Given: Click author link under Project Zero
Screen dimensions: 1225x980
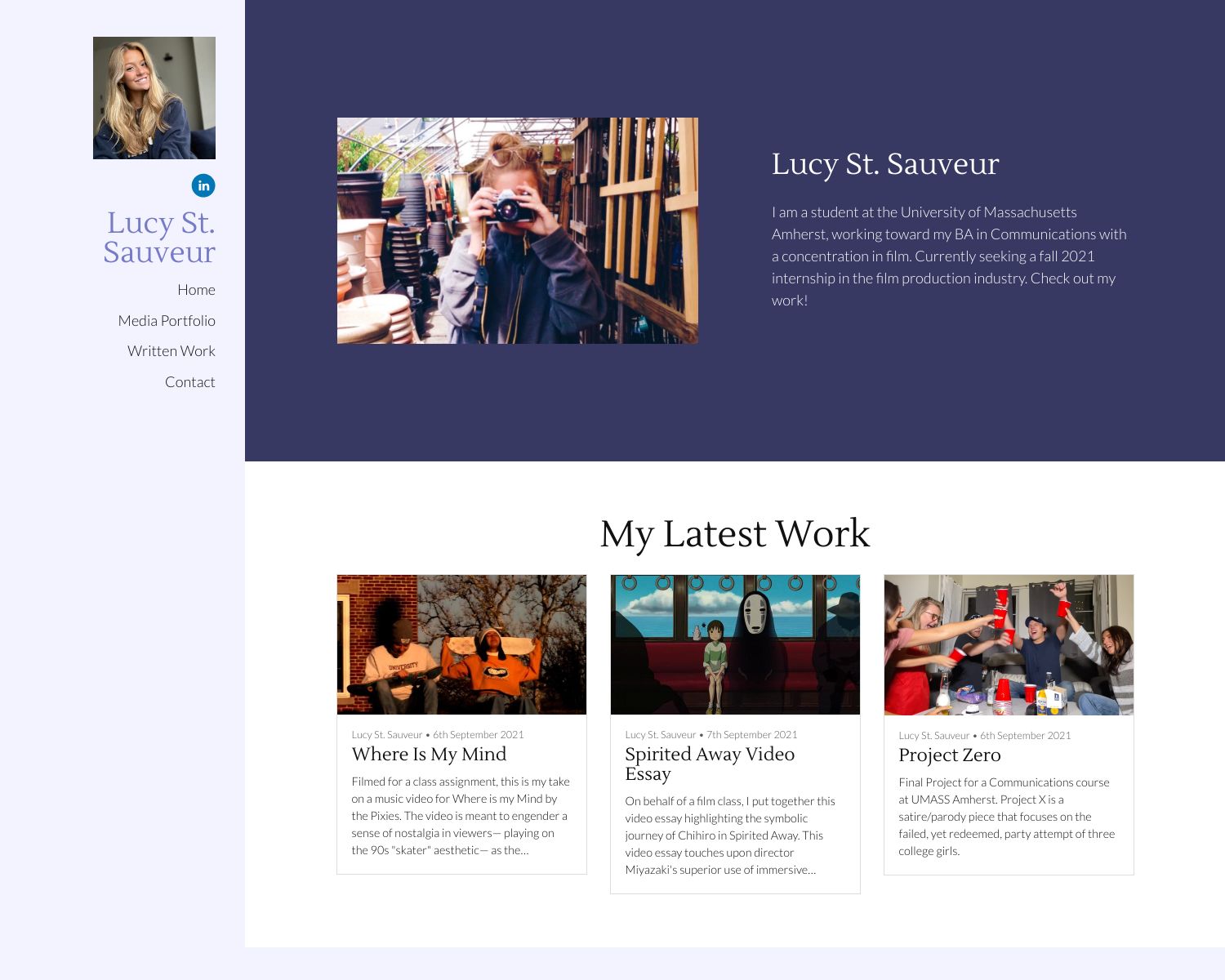Looking at the screenshot, I should tap(933, 735).
